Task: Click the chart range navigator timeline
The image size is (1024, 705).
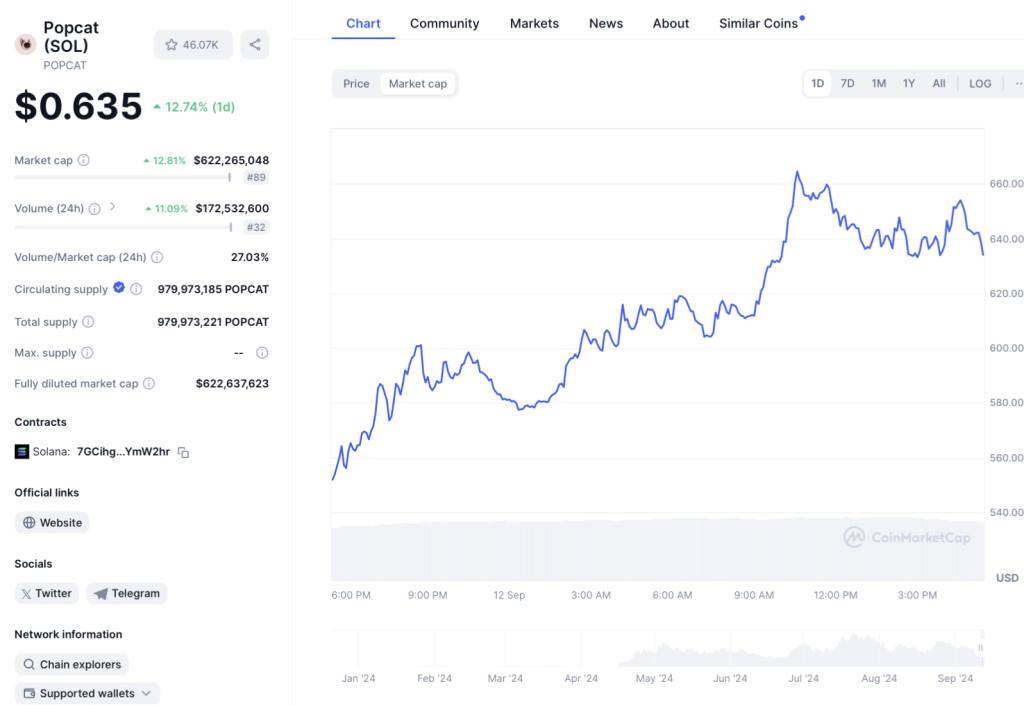Action: (x=658, y=648)
